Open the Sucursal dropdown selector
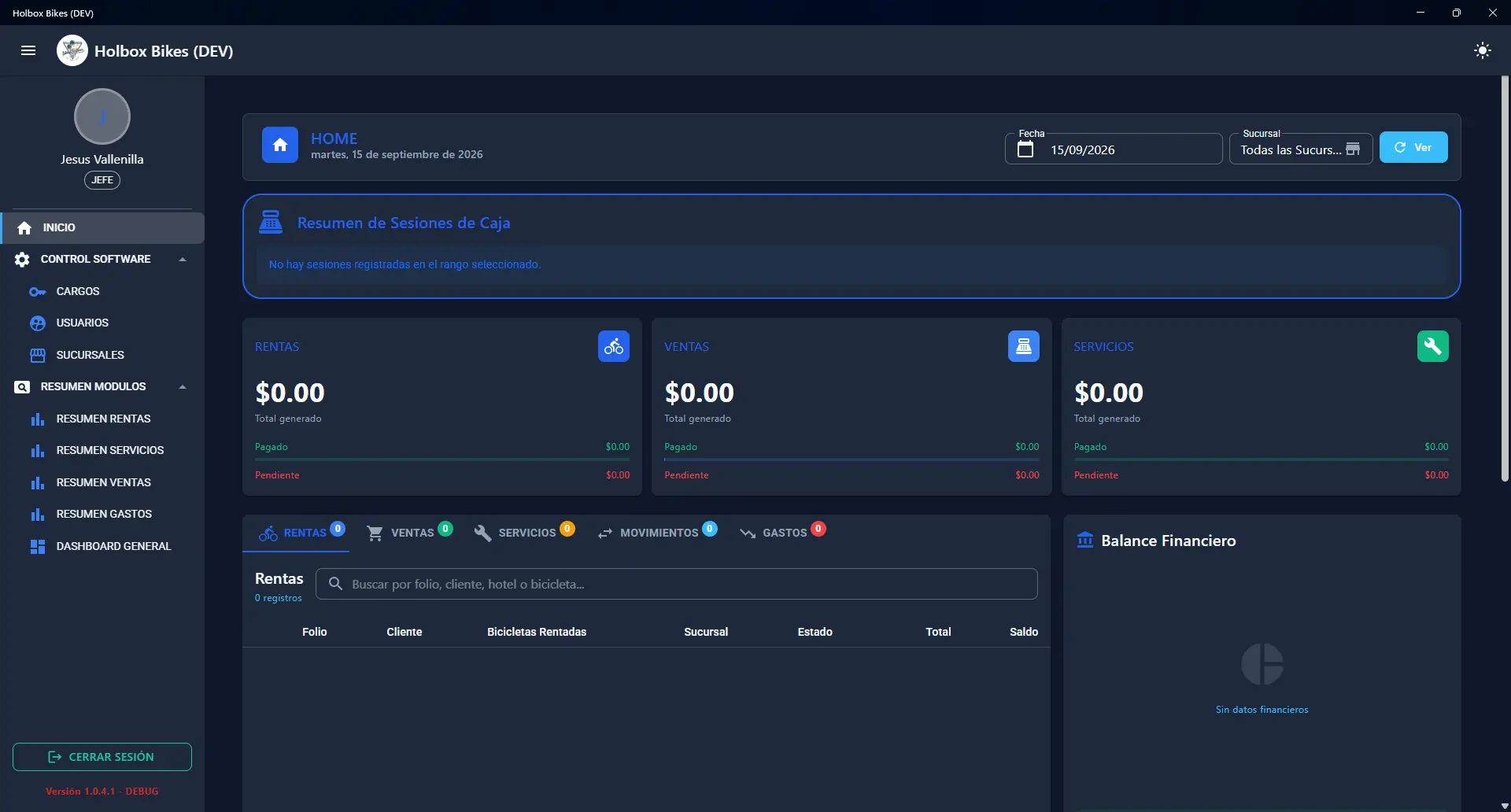 (x=1301, y=149)
